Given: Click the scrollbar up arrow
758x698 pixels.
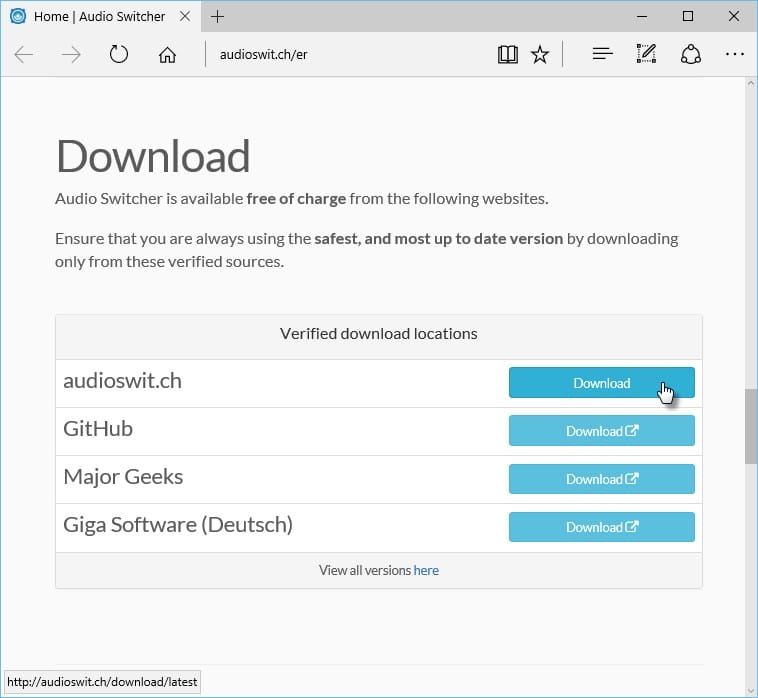Looking at the screenshot, I should (751, 83).
